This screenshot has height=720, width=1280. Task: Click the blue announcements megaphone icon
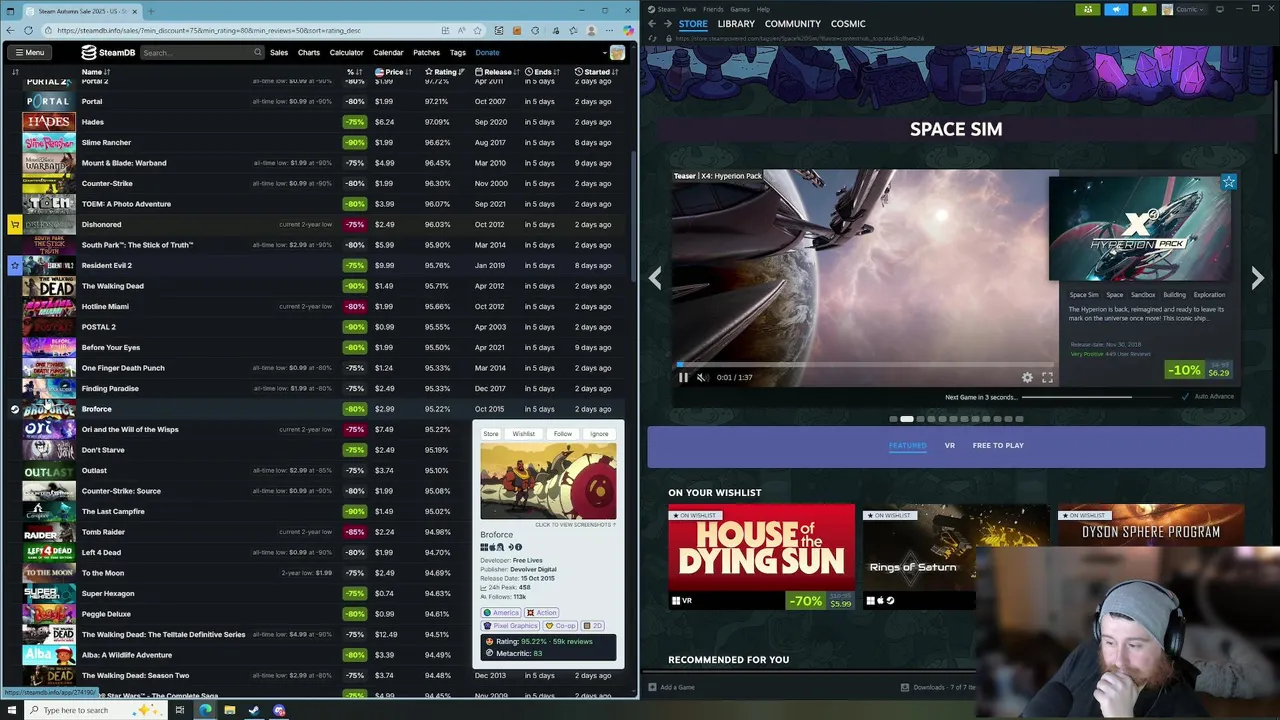(x=1116, y=9)
